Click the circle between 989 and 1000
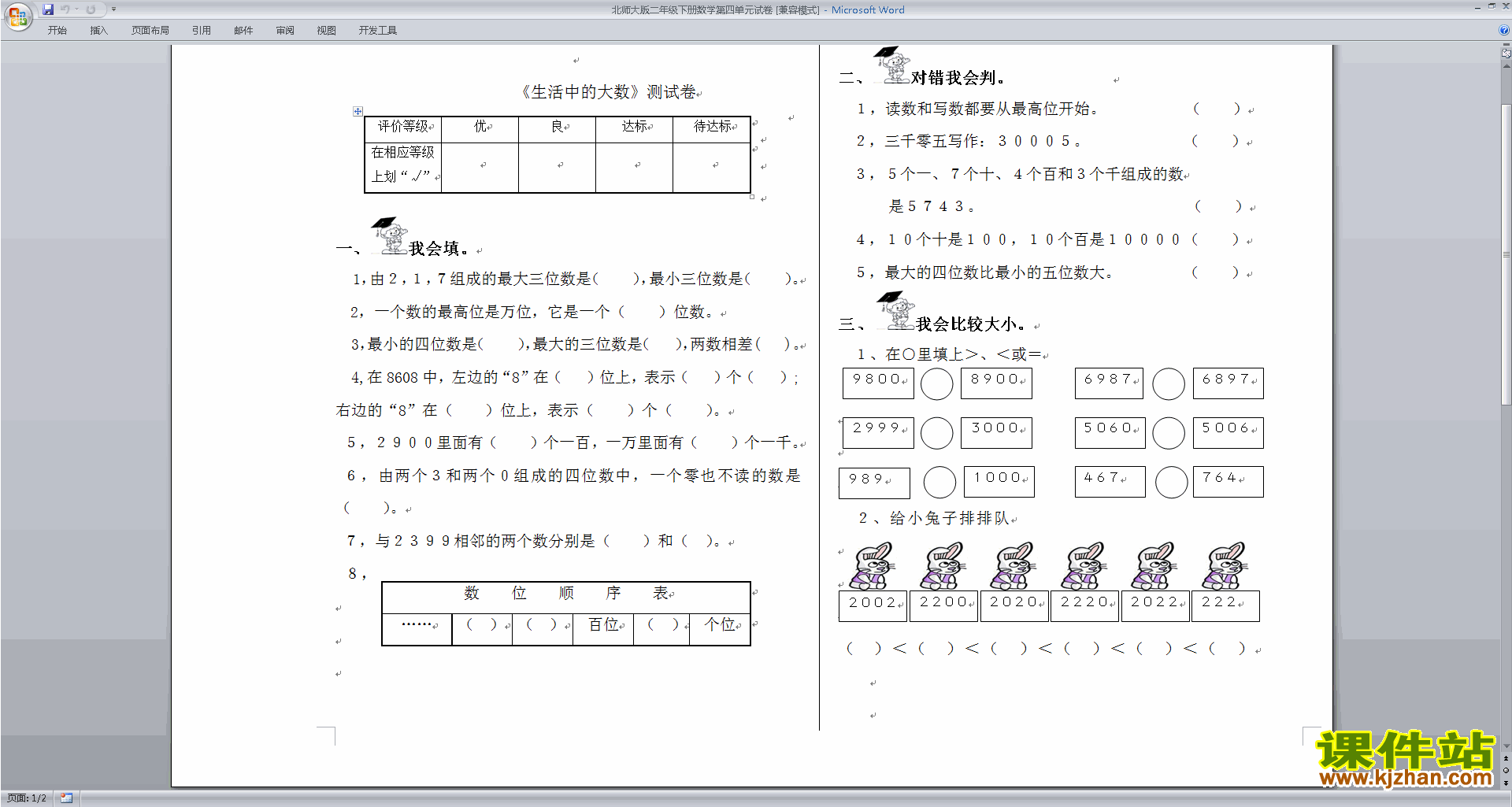 tap(939, 482)
